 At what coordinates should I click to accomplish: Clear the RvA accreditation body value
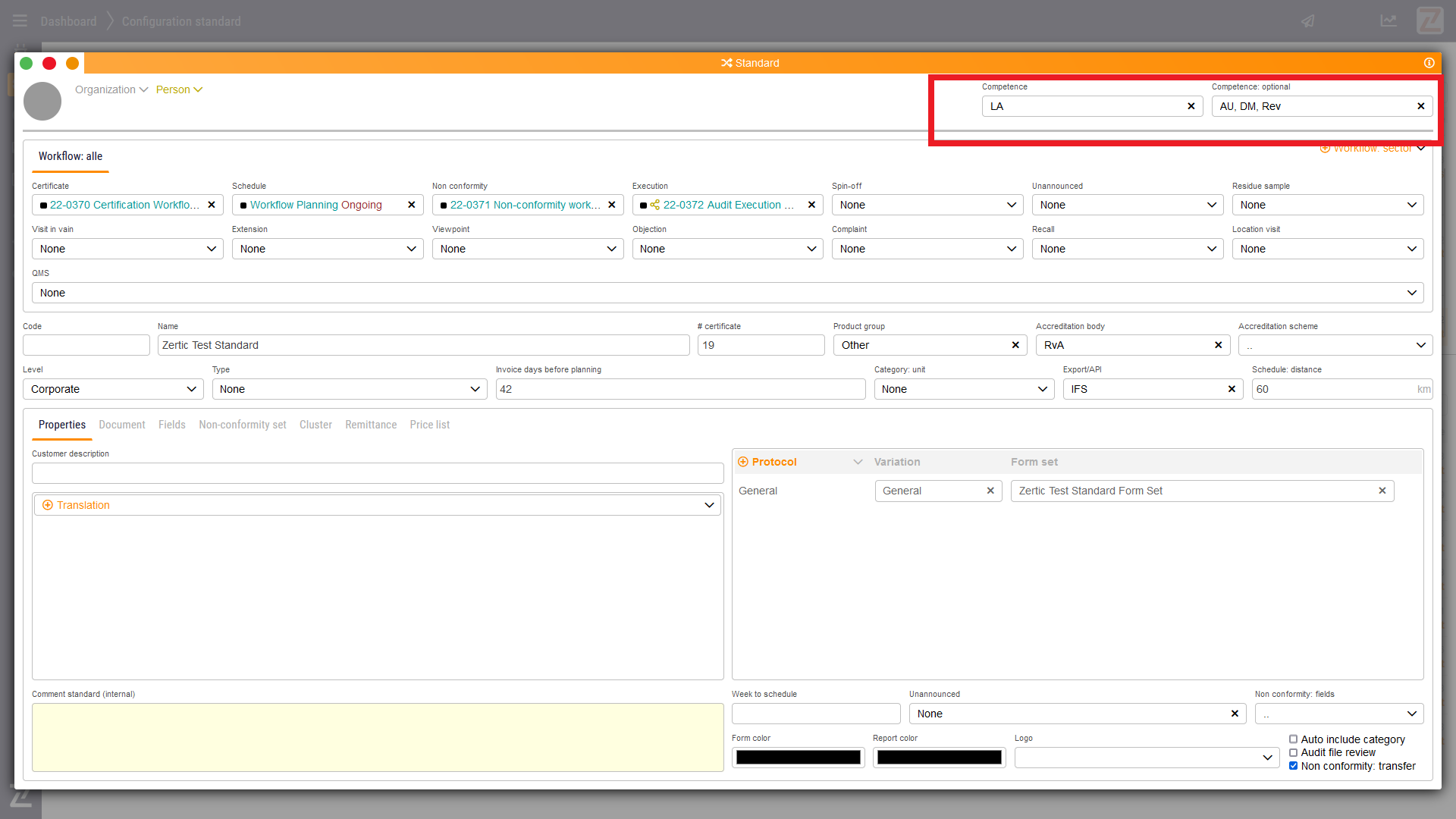[1218, 345]
